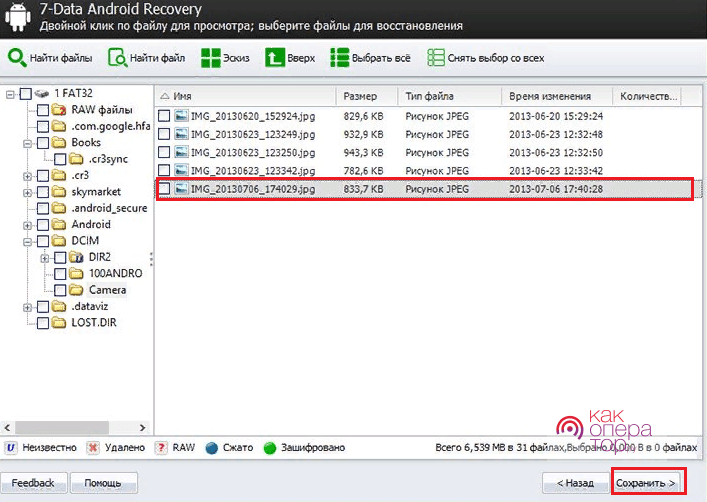The image size is (707, 502).
Task: Select the .cr3sync folder label
Action: click(x=108, y=159)
